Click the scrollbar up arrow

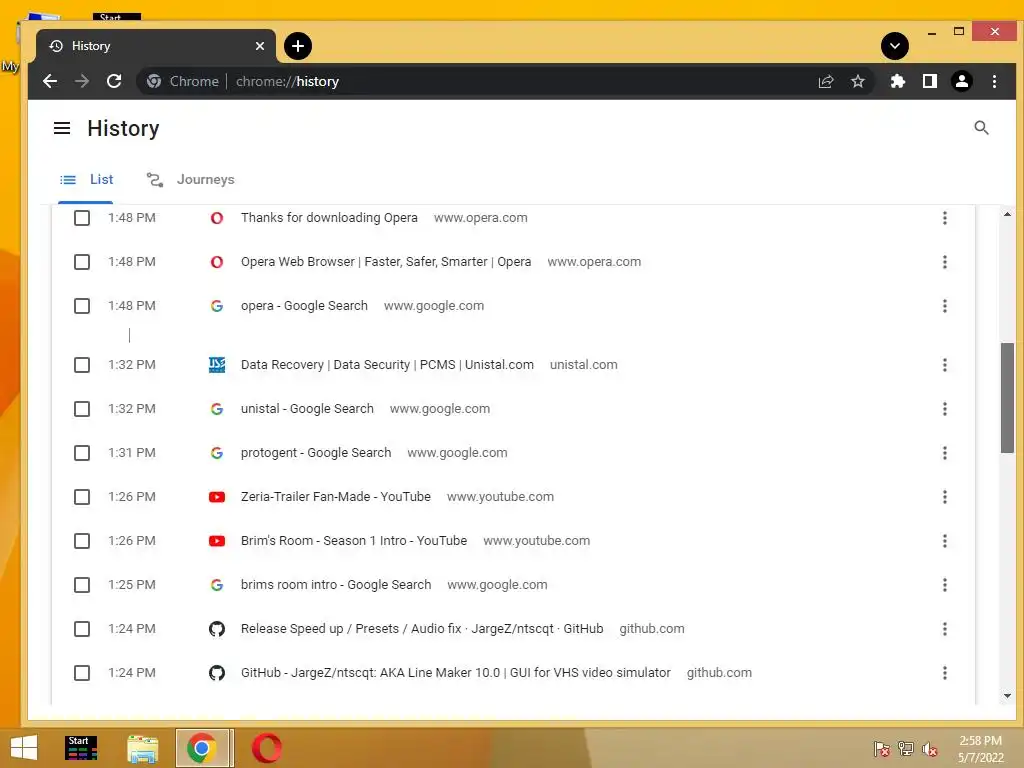[x=1007, y=214]
